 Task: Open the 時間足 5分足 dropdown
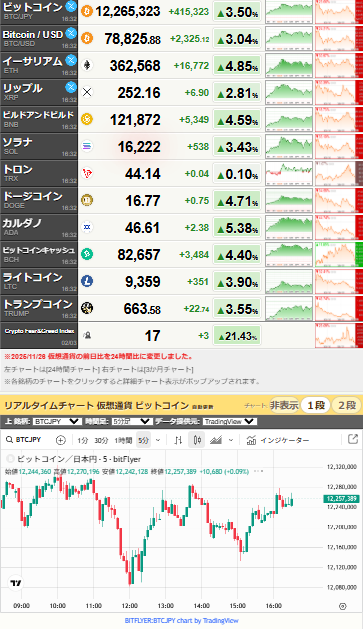coord(131,421)
